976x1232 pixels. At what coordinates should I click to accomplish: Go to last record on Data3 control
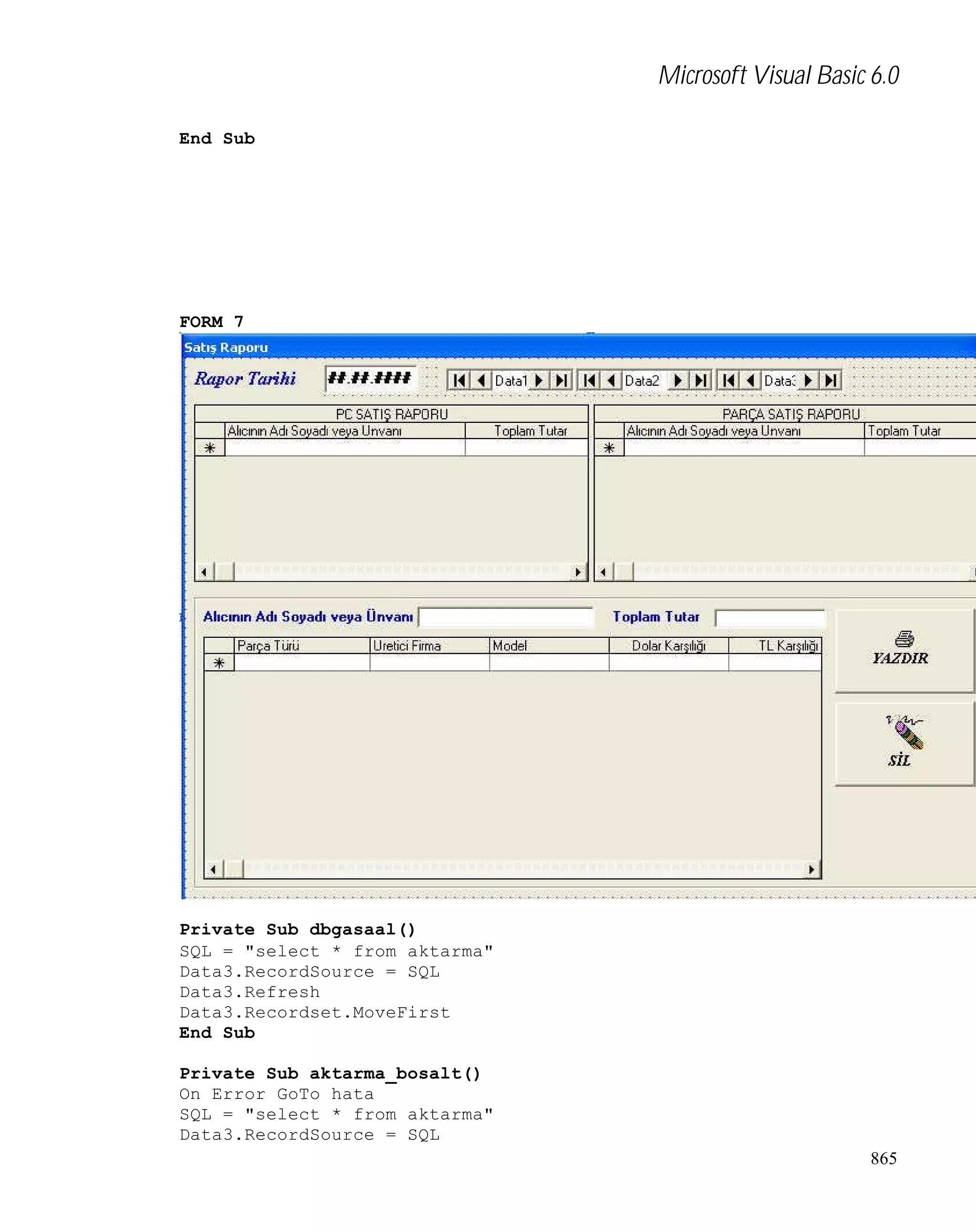tap(830, 380)
